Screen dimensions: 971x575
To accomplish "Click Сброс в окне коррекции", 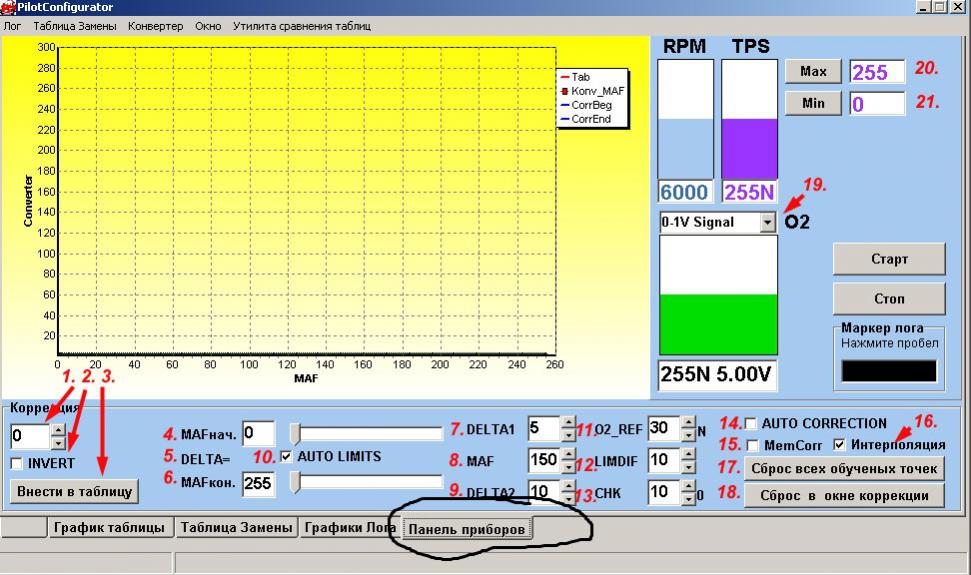I will pyautogui.click(x=844, y=495).
